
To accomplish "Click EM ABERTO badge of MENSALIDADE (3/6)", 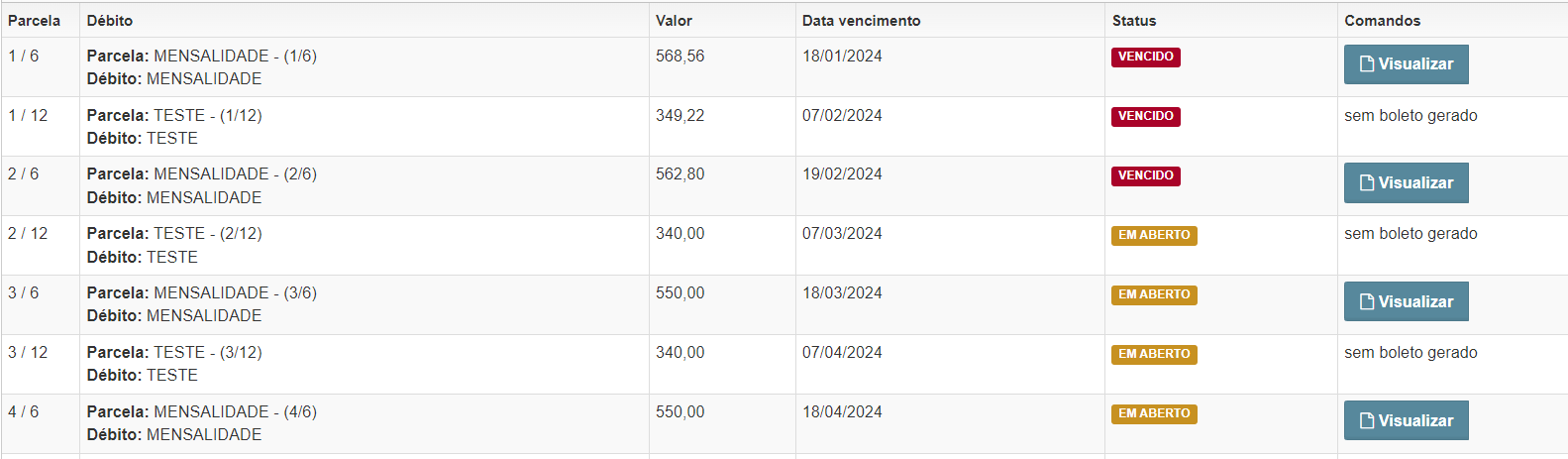I will pyautogui.click(x=1154, y=295).
